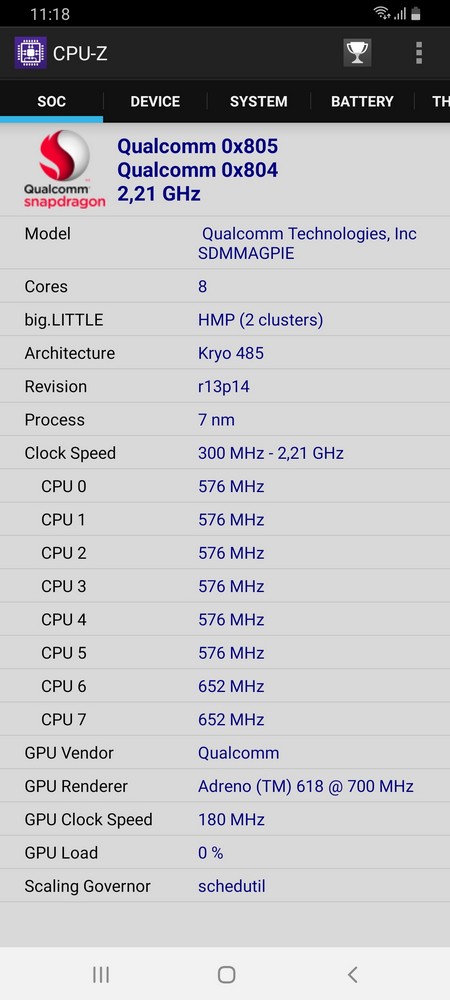
Task: Switch to the BATTERY tab
Action: 362,101
